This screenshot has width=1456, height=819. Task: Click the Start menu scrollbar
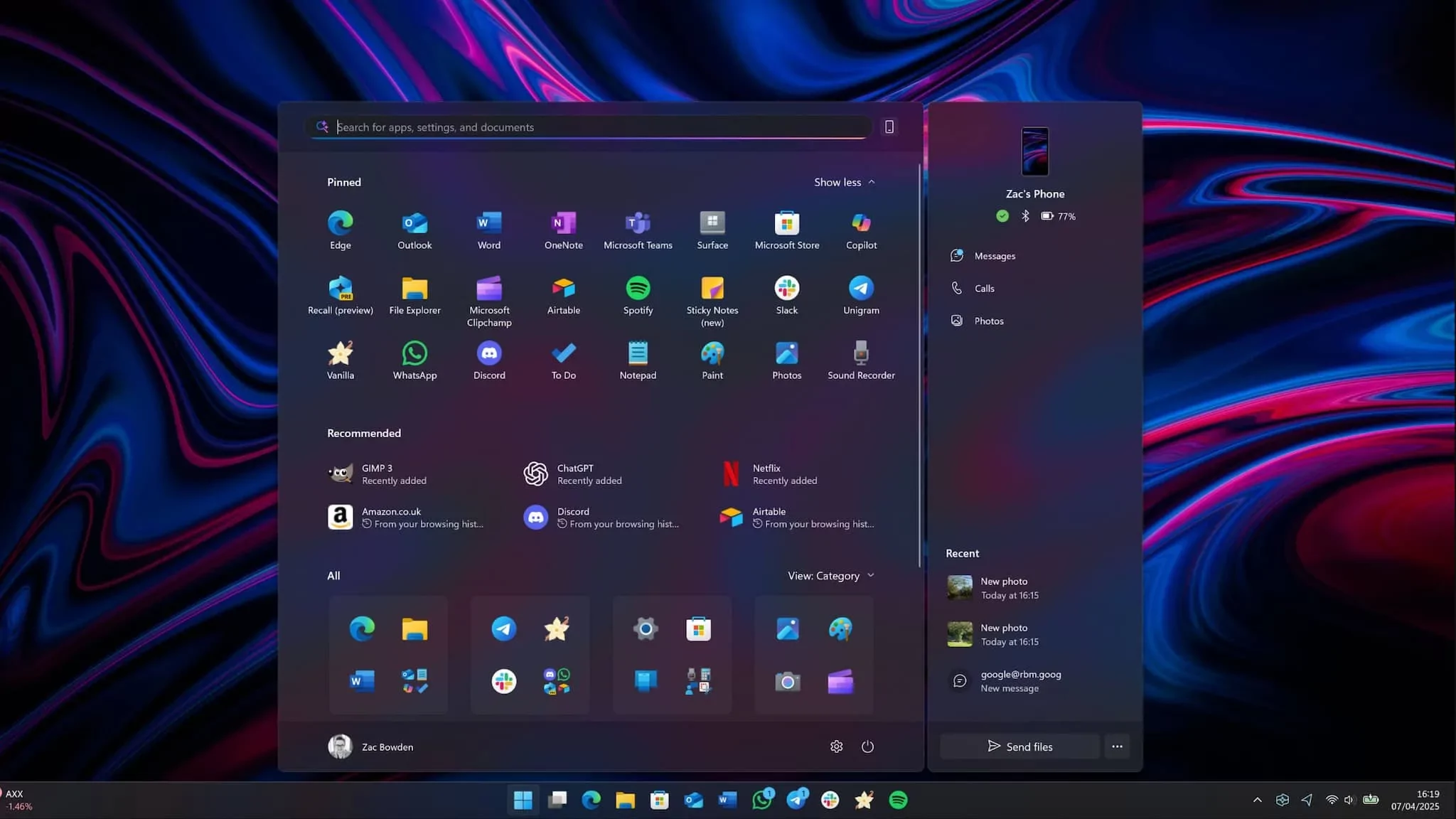pos(920,366)
